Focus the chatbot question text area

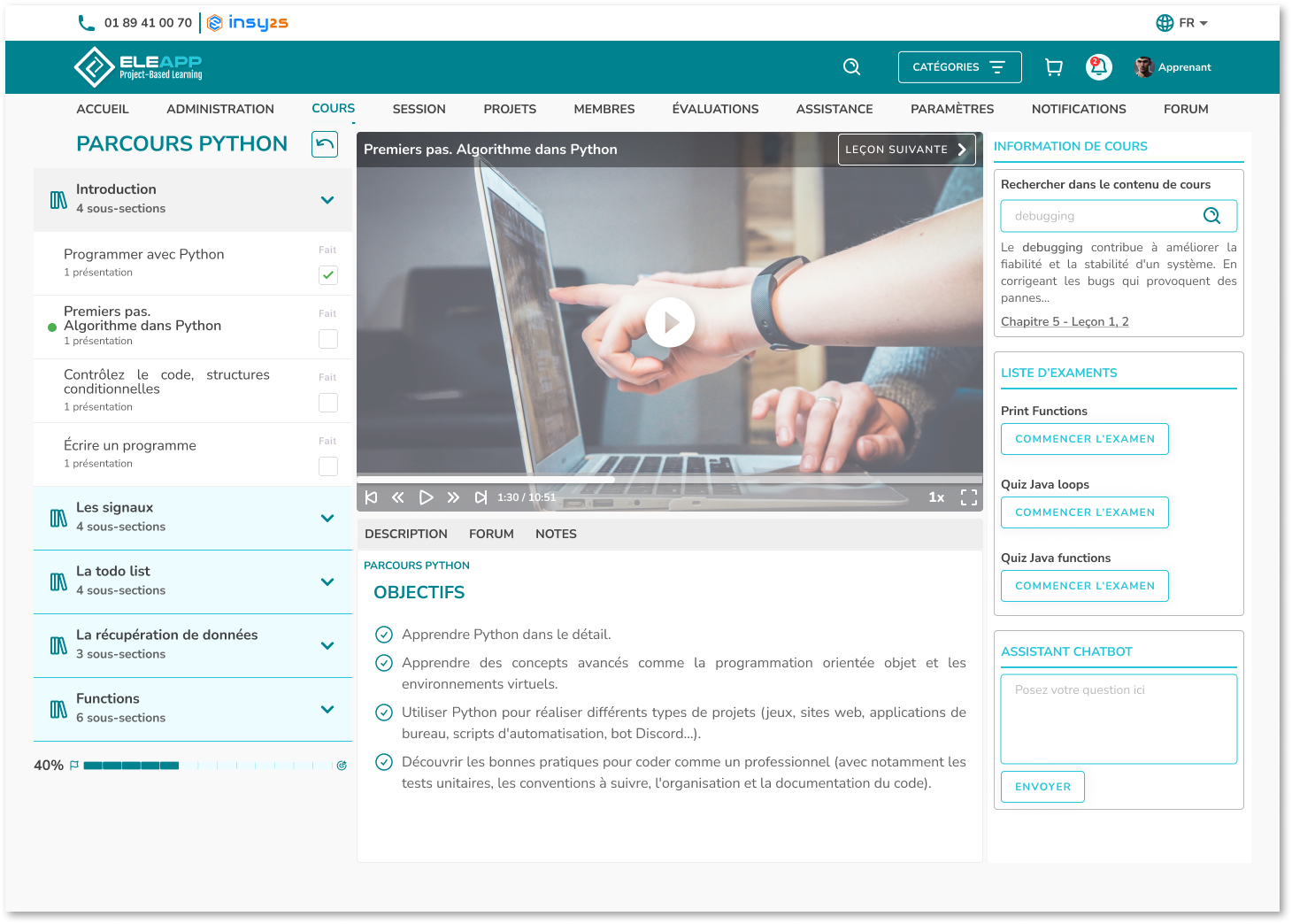point(1119,719)
